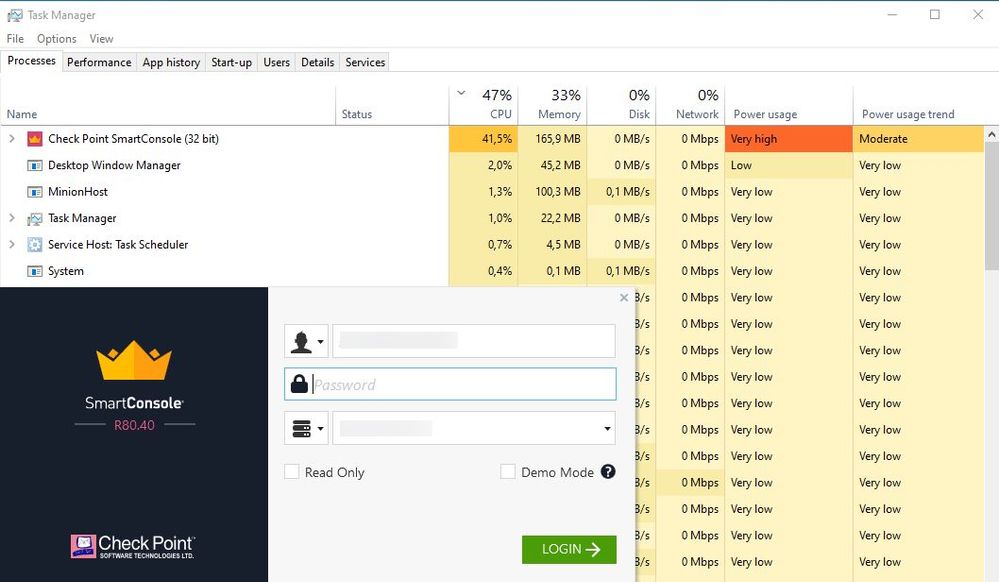Switch to the Details tab
The image size is (999, 582).
pos(317,62)
